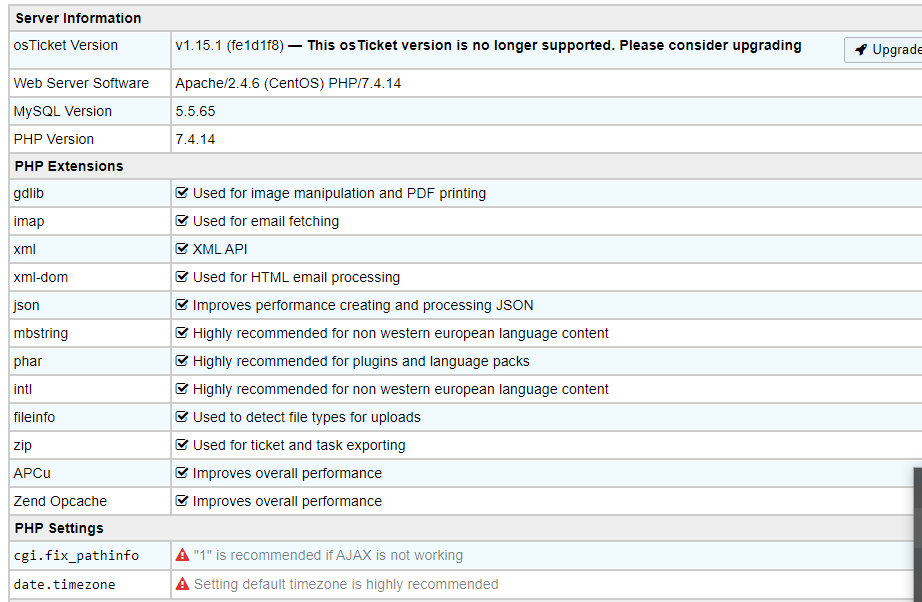Click the red warning icon for date.timezone

pos(182,584)
